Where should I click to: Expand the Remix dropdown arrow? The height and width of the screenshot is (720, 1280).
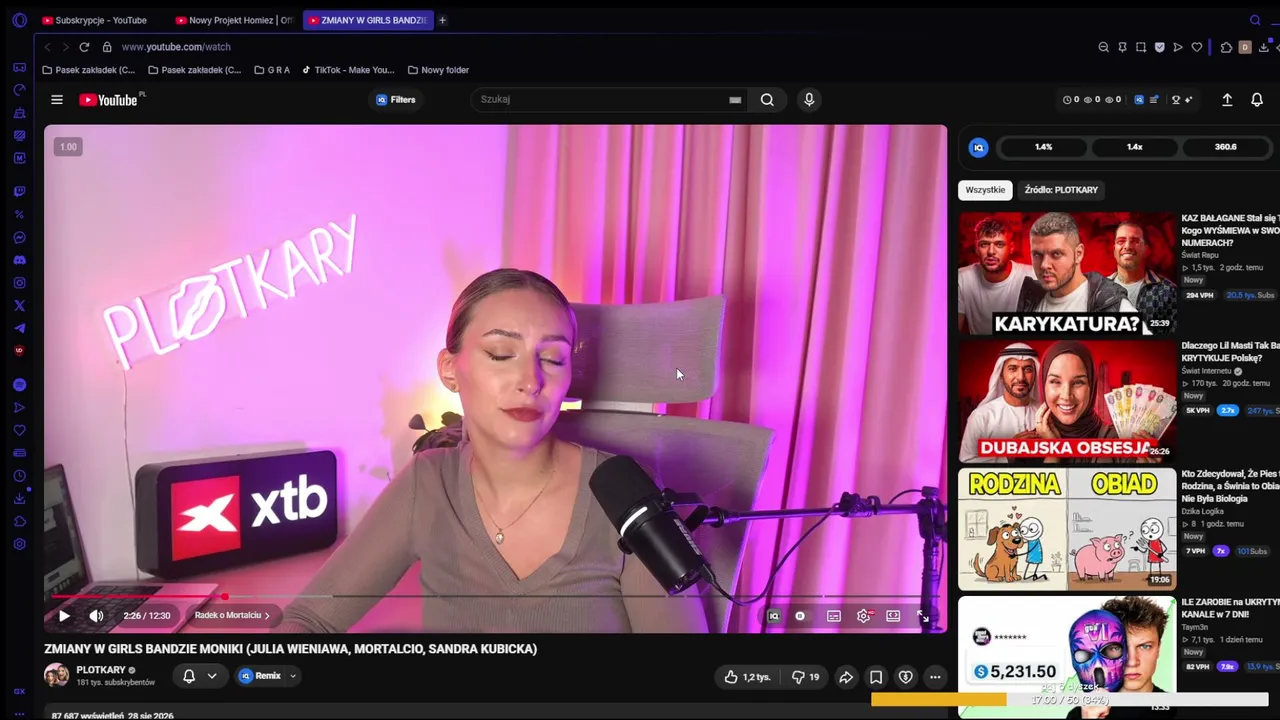point(293,676)
